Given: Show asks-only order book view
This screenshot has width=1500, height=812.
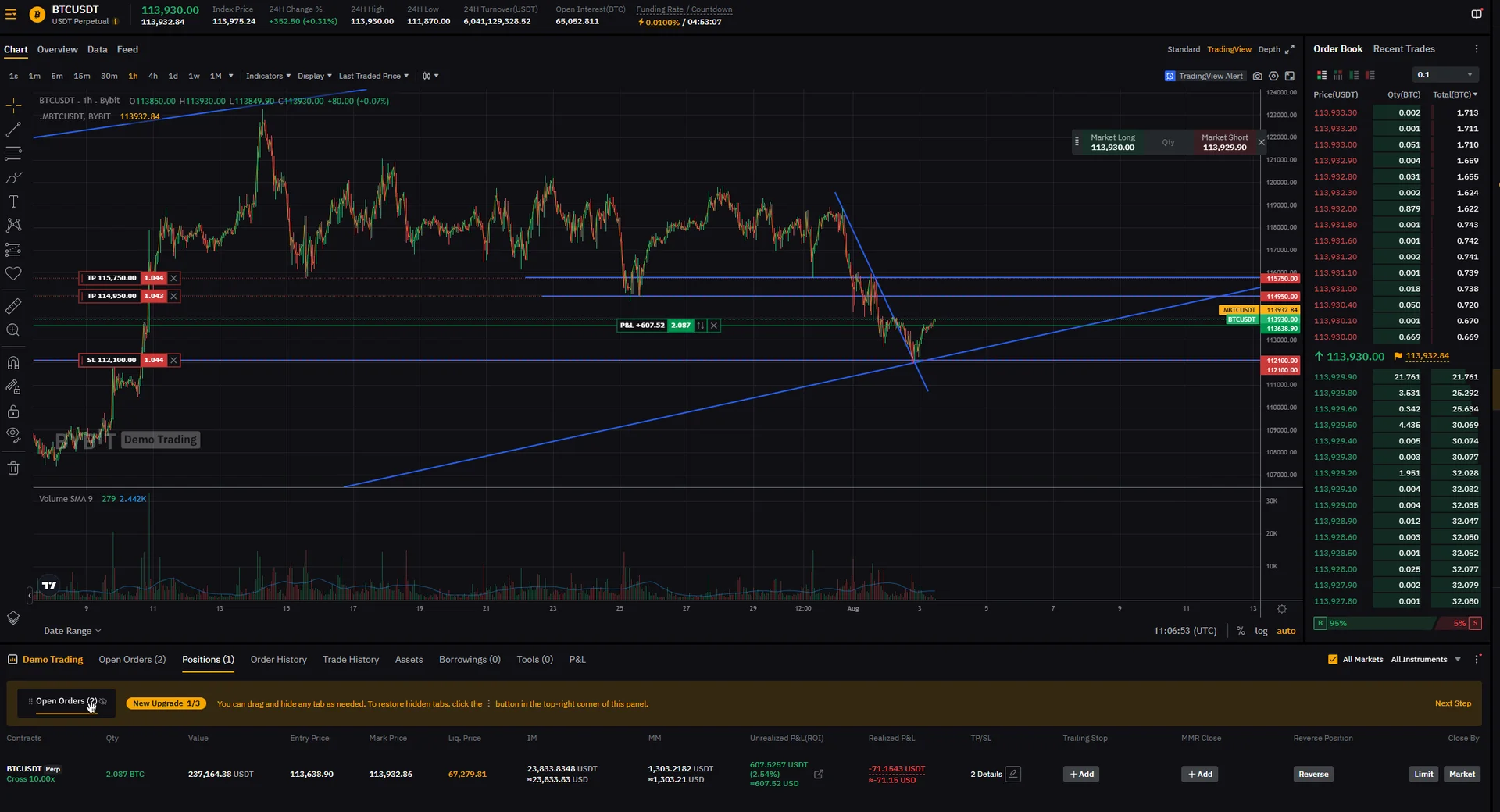Looking at the screenshot, I should [1370, 75].
